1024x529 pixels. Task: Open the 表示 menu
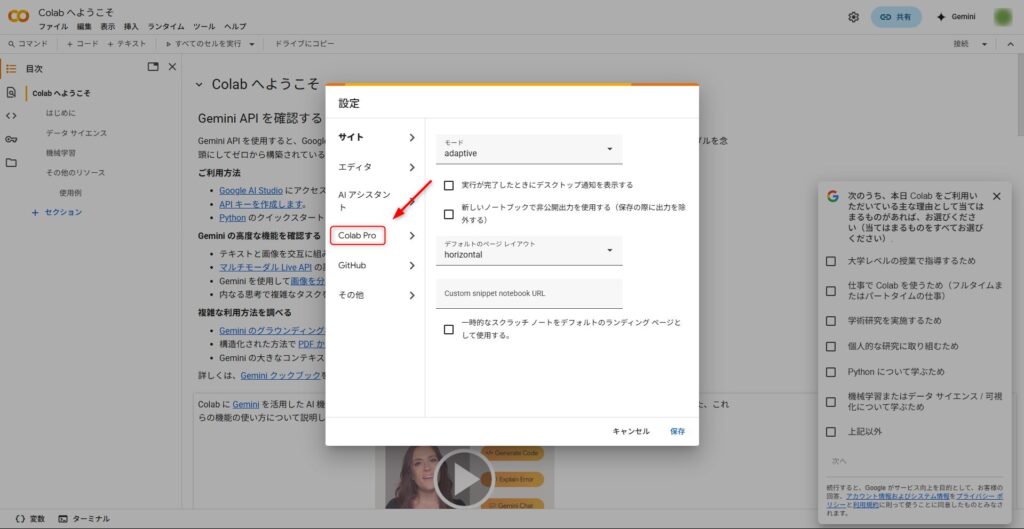(108, 27)
